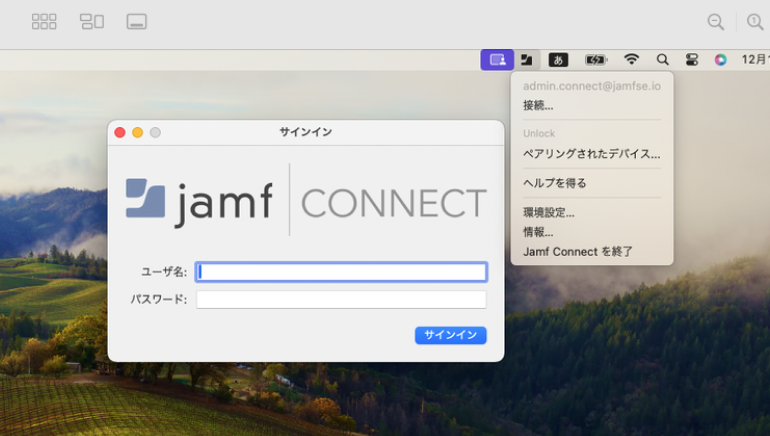Open 環境設定... from the menu
This screenshot has height=436, width=770.
click(x=549, y=213)
